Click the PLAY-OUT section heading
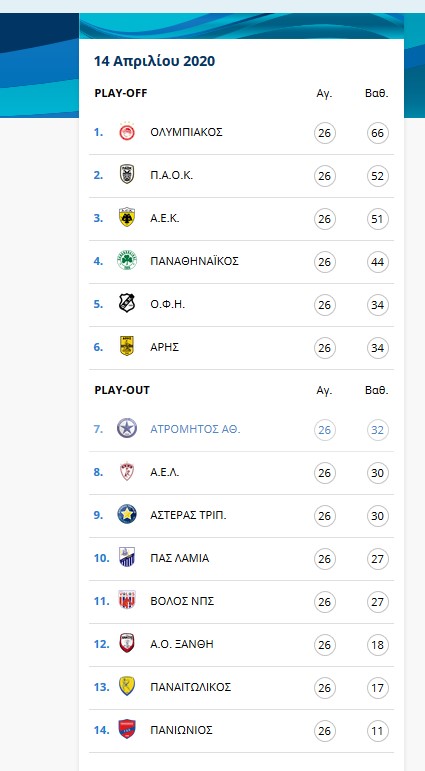The width and height of the screenshot is (425, 771). point(122,390)
